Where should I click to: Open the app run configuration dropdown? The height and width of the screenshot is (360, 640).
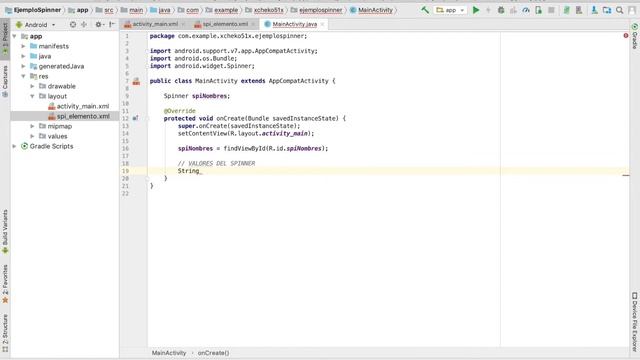[450, 10]
